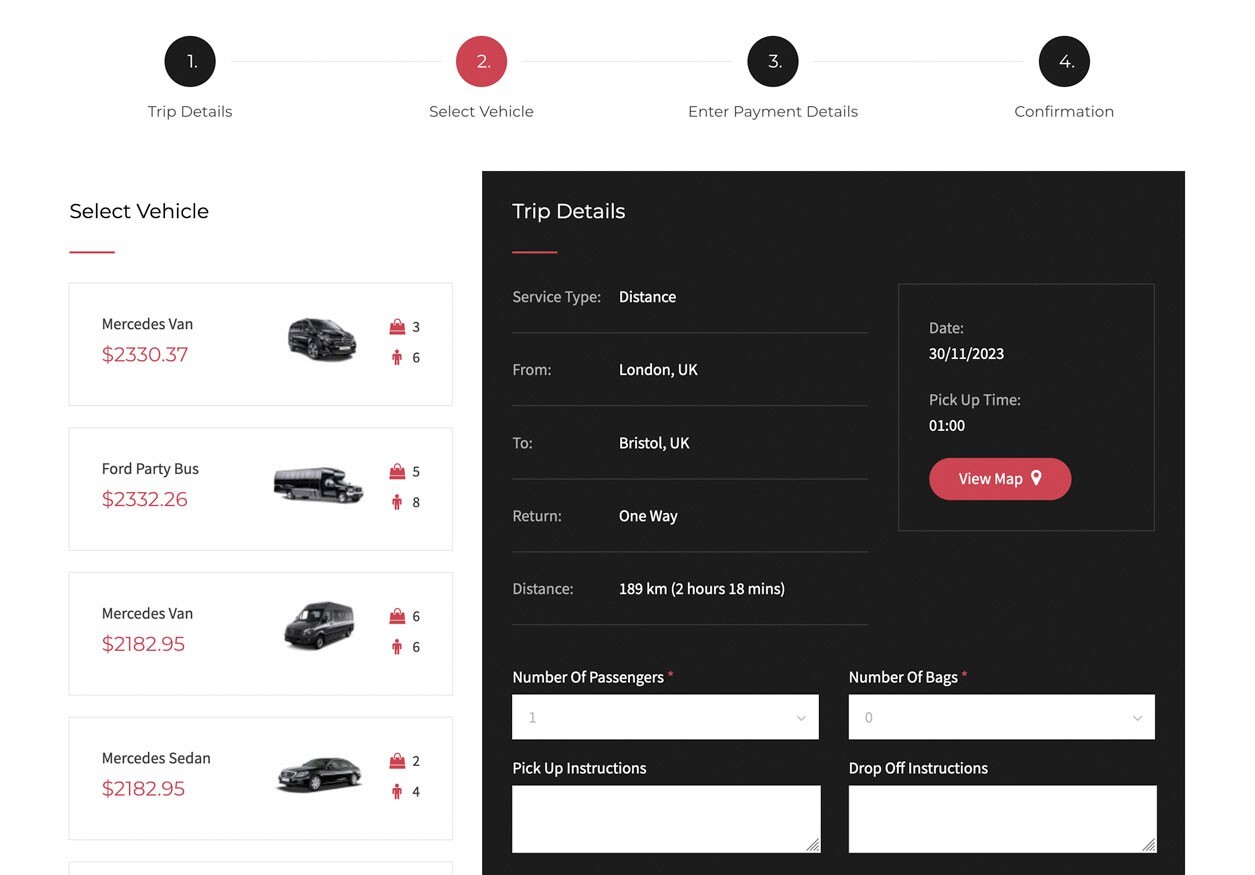Click the chevron arrow in Number Of Bags field

point(1137,718)
